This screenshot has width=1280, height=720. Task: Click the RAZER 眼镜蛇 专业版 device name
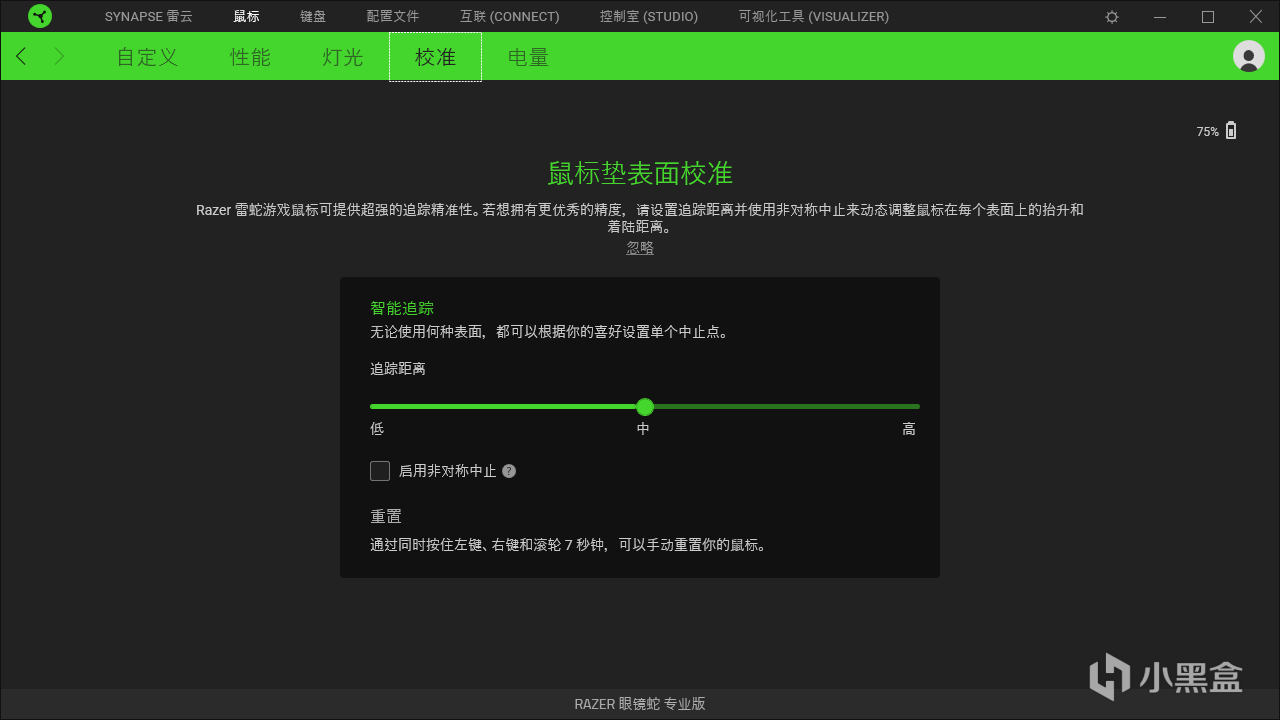pos(640,704)
